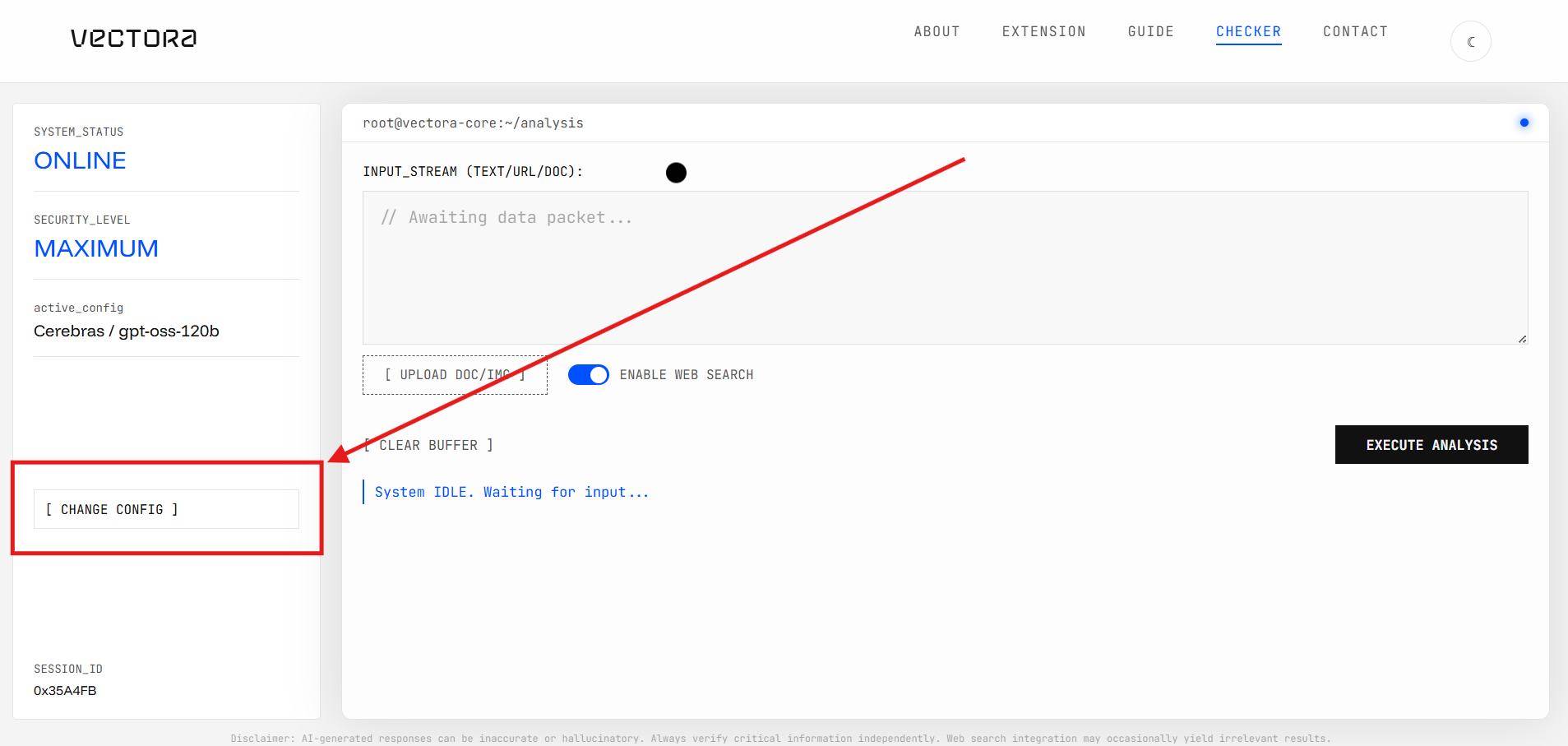Viewport: 1568px width, 746px height.
Task: Click the black circle beside INPUT_STREAM label
Action: pyautogui.click(x=676, y=172)
